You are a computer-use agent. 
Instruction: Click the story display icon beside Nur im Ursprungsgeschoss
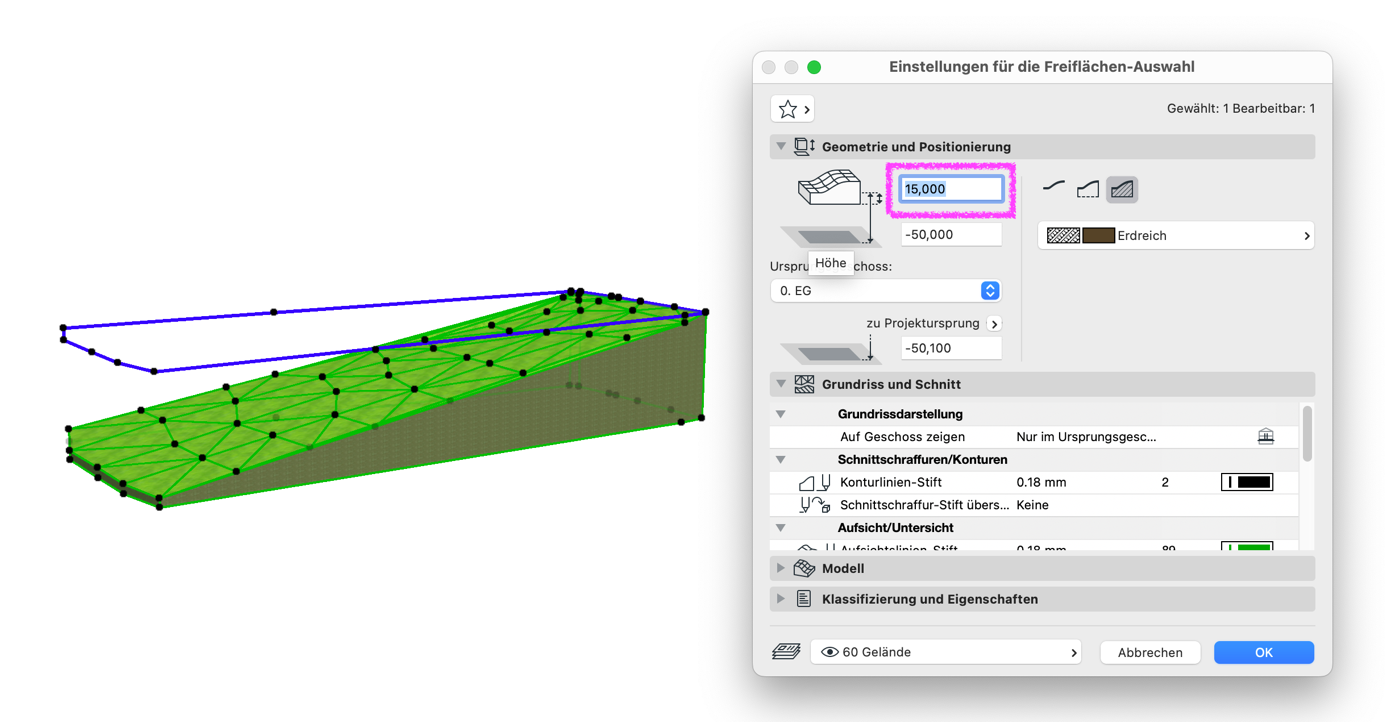tap(1266, 437)
